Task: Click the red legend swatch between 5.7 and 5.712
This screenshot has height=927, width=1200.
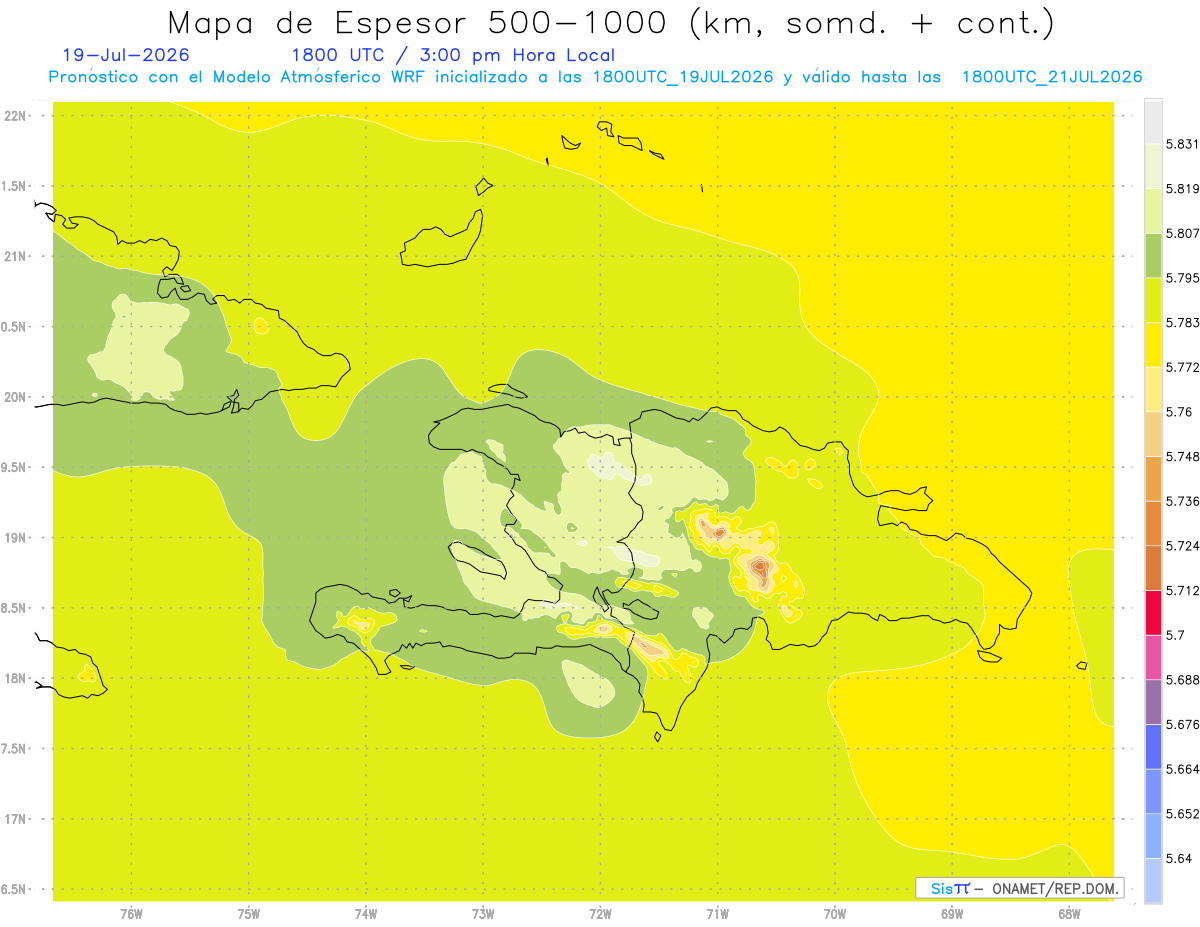Action: click(1153, 612)
